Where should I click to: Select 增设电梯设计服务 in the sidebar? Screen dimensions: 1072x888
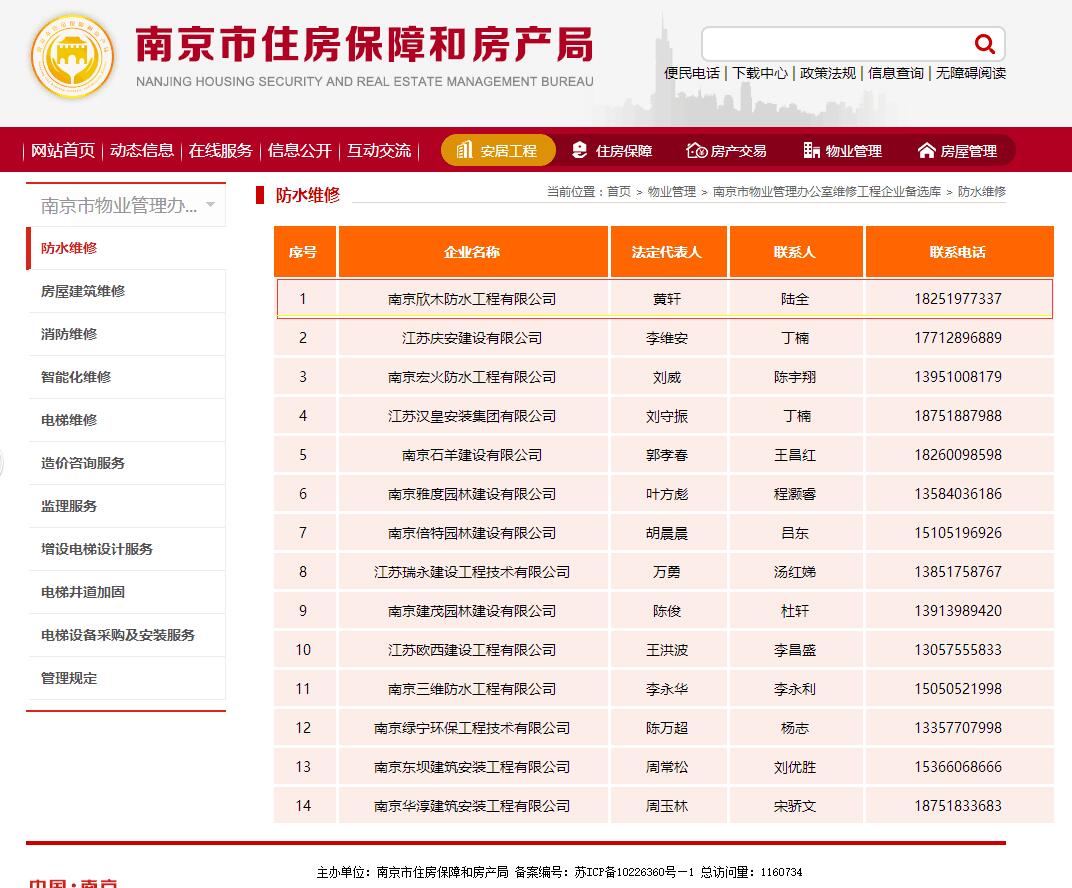point(126,550)
